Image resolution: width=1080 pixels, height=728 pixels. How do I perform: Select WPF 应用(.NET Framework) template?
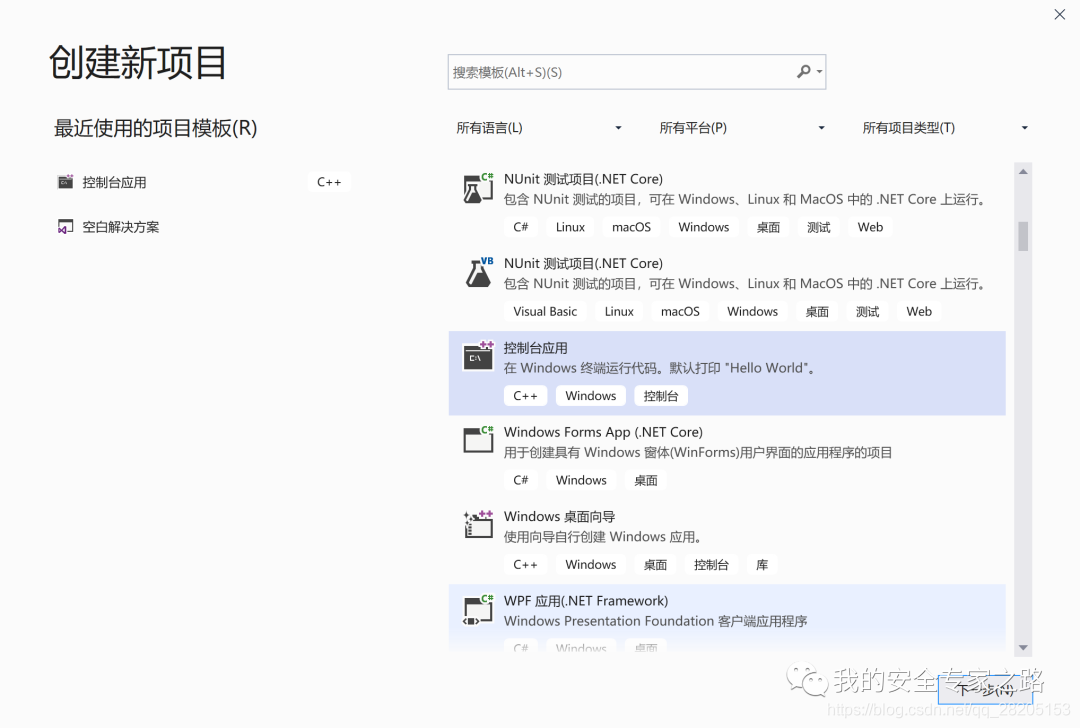pyautogui.click(x=727, y=617)
